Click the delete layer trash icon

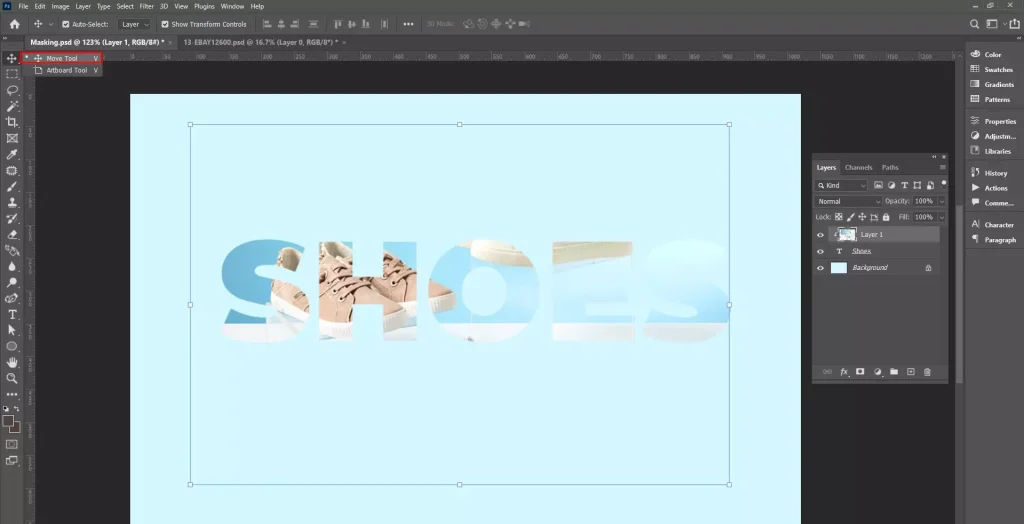click(927, 372)
